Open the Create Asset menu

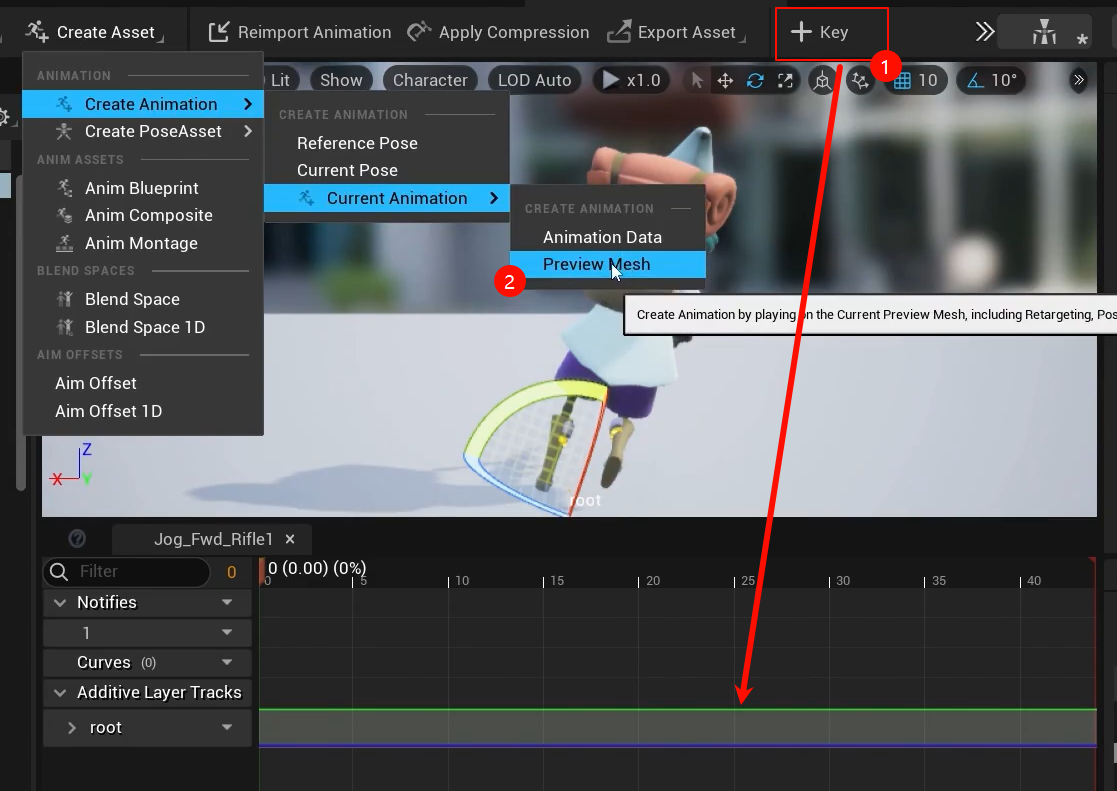95,32
